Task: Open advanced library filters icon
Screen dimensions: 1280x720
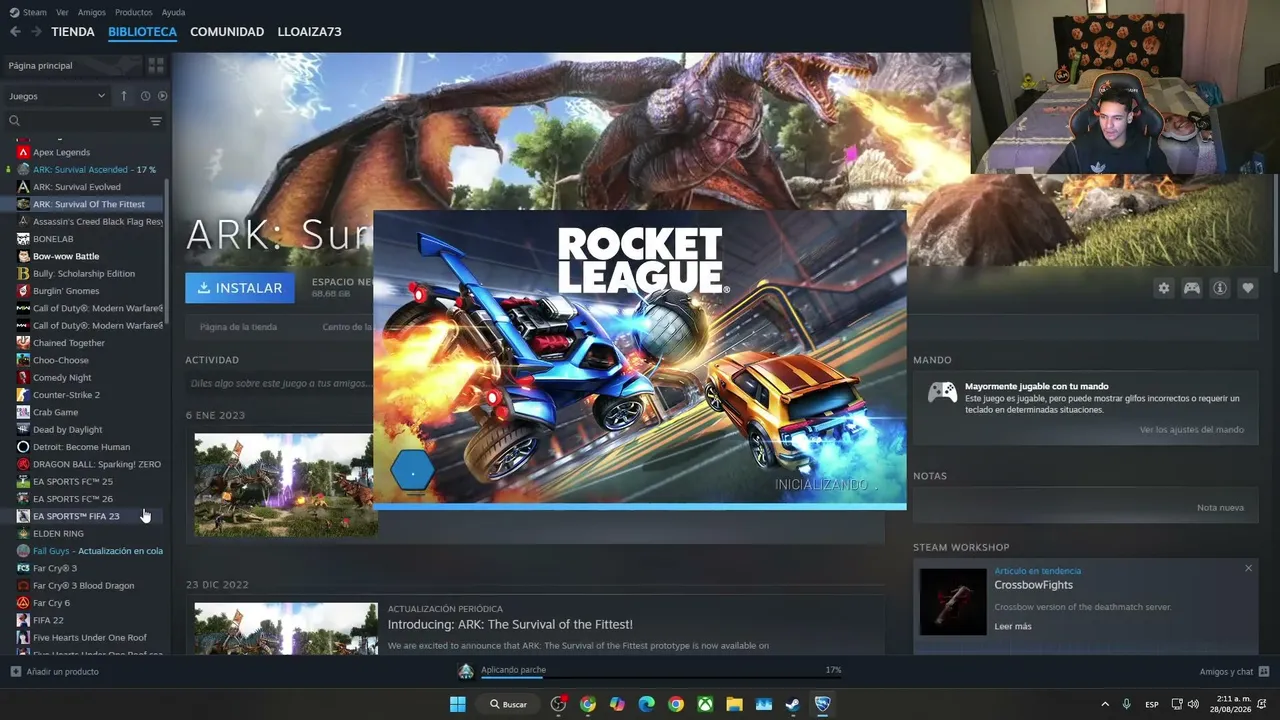Action: (155, 121)
